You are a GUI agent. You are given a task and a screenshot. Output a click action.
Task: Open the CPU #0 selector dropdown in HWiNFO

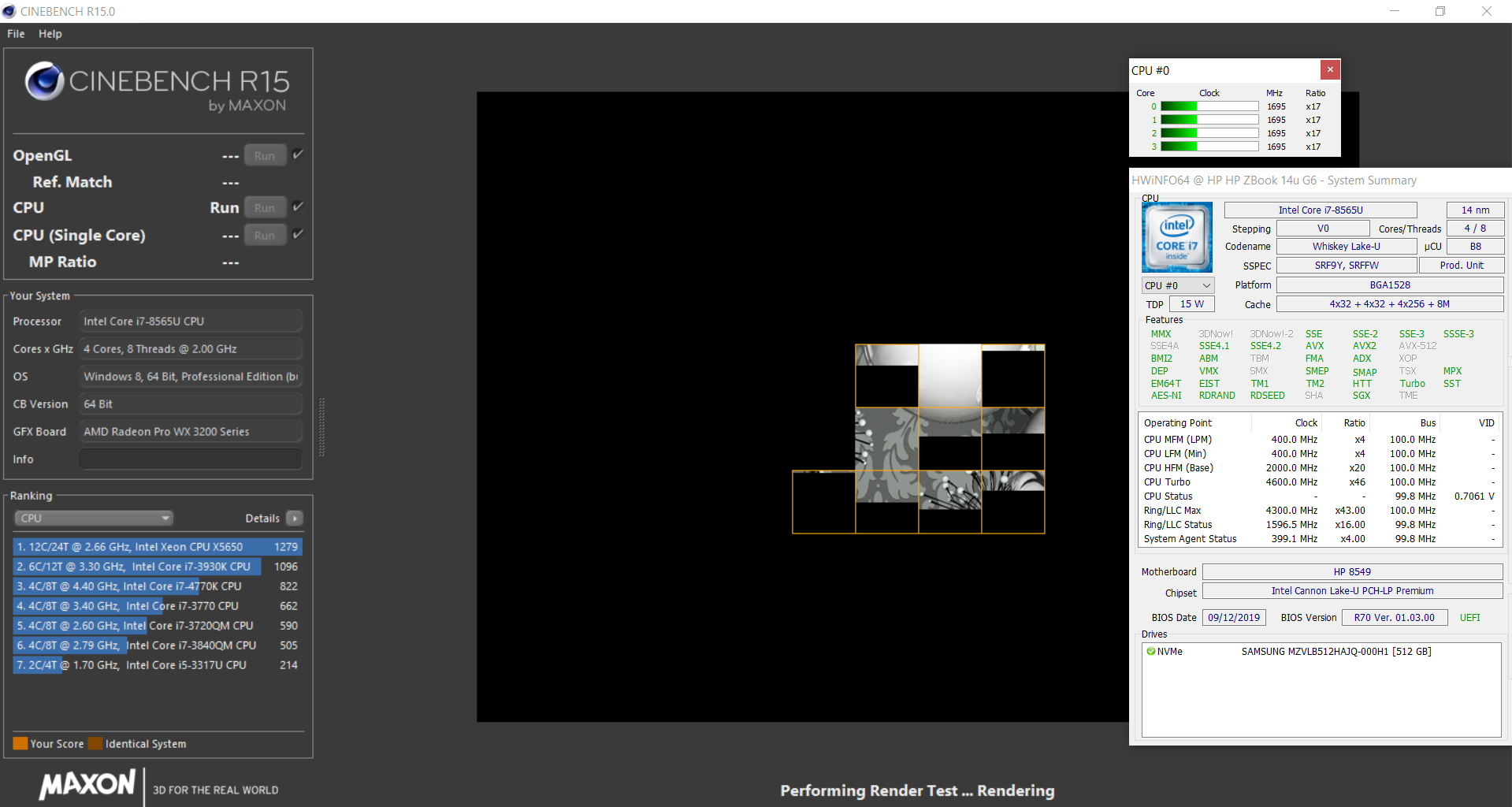click(x=1178, y=285)
